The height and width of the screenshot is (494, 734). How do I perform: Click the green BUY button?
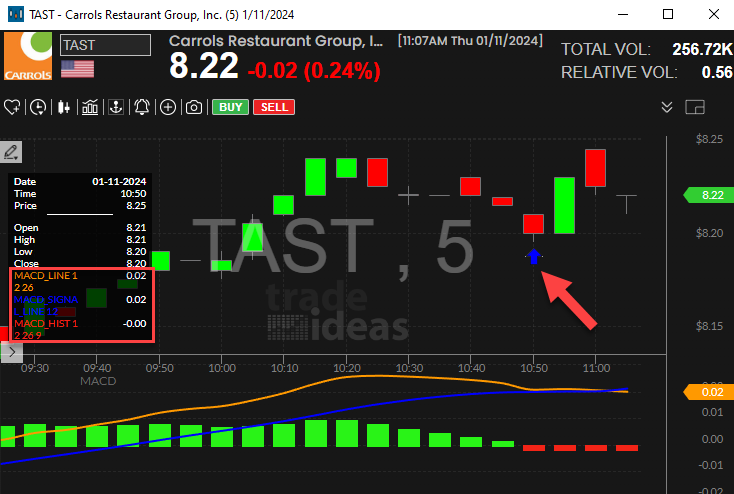[230, 107]
